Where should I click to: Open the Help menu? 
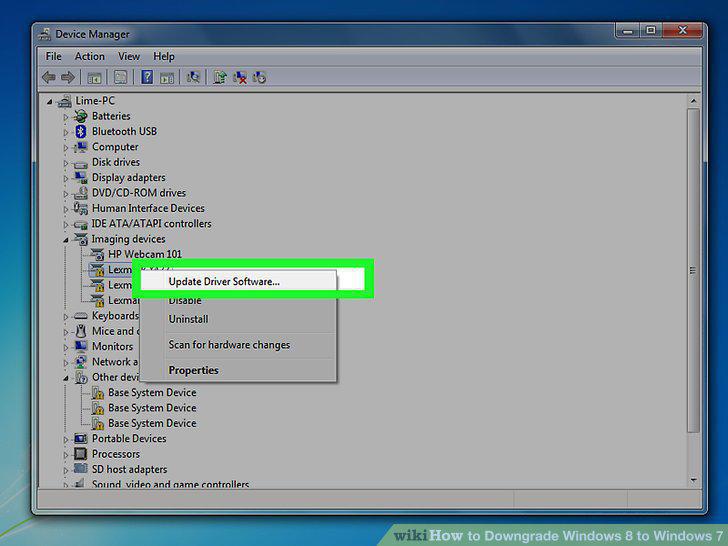click(163, 56)
